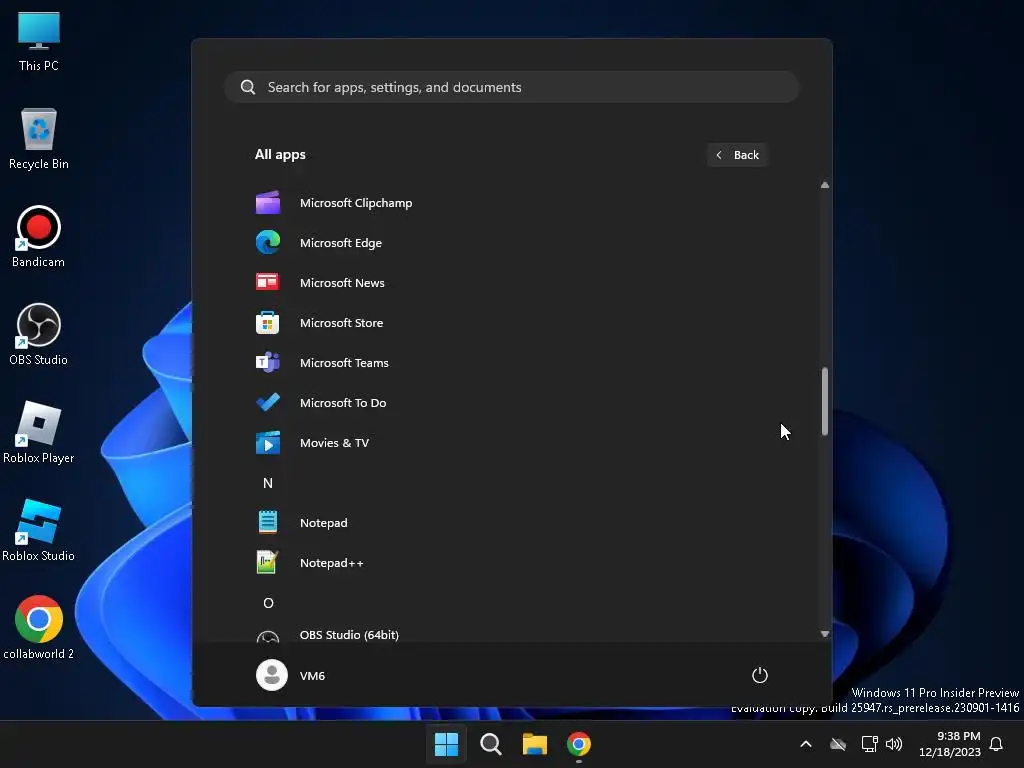Select OBS Studio desktop shortcut
Viewport: 1024px width, 768px height.
(39, 335)
